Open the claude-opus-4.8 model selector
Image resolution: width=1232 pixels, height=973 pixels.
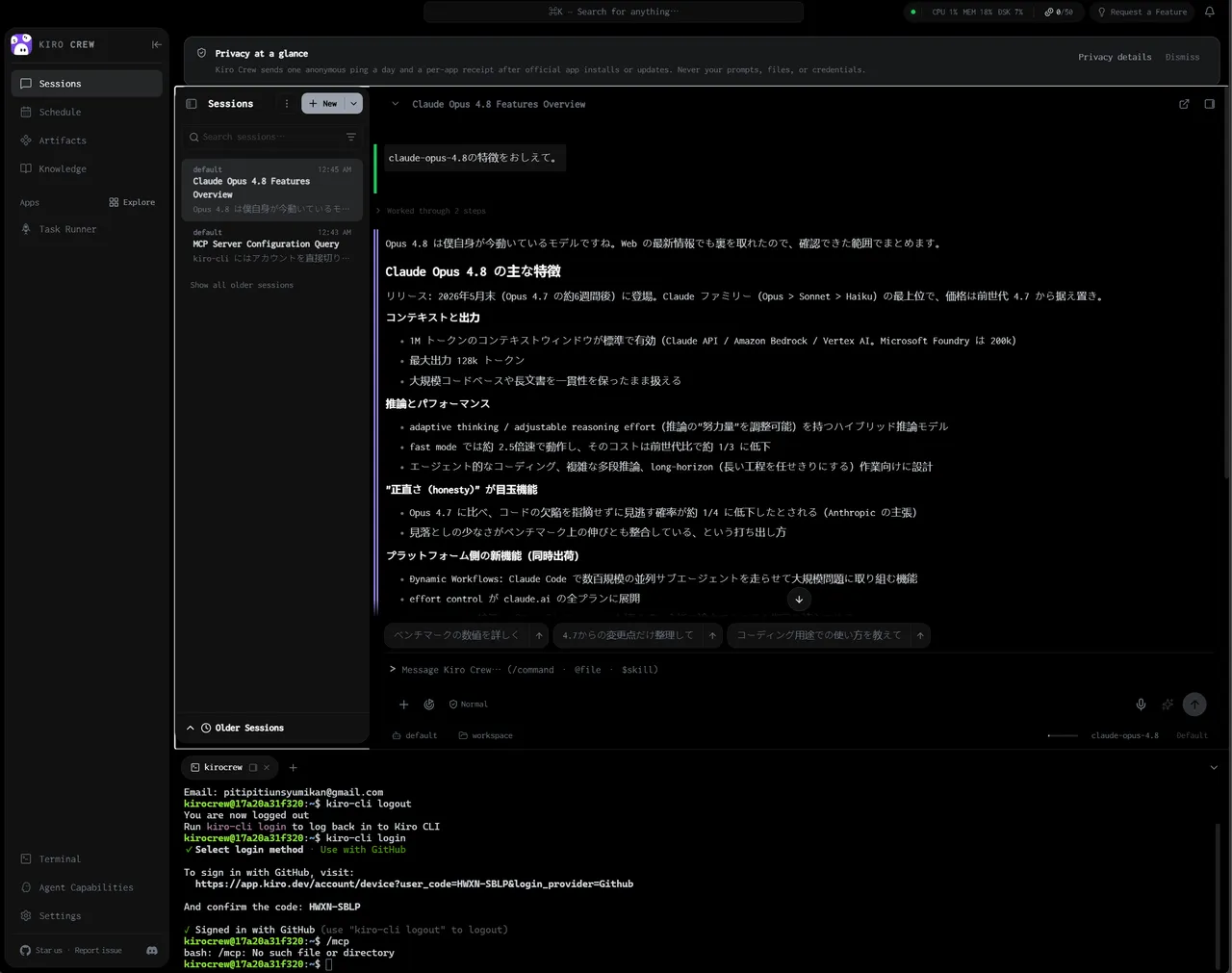(1124, 735)
